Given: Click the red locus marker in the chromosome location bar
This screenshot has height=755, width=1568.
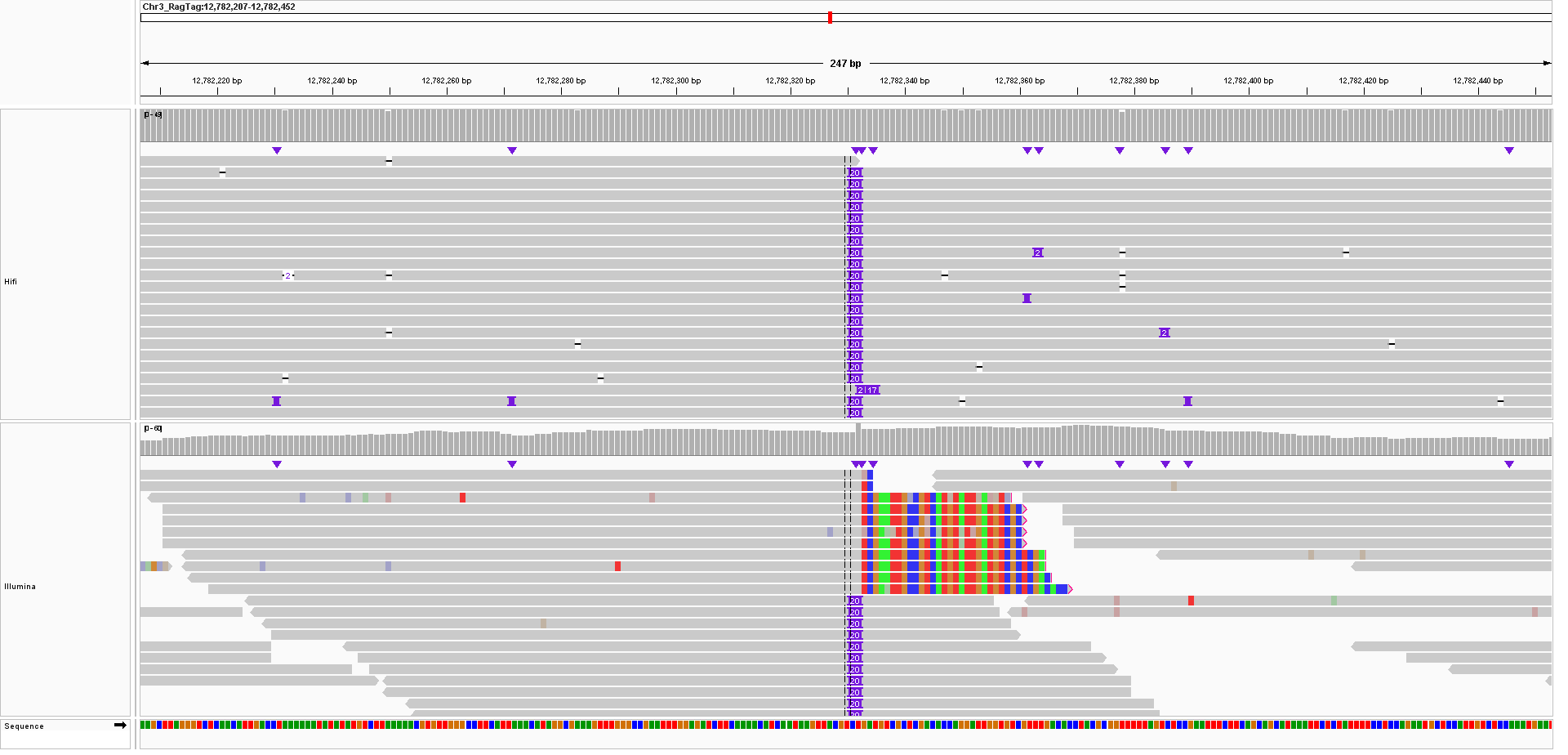Looking at the screenshot, I should pyautogui.click(x=830, y=17).
